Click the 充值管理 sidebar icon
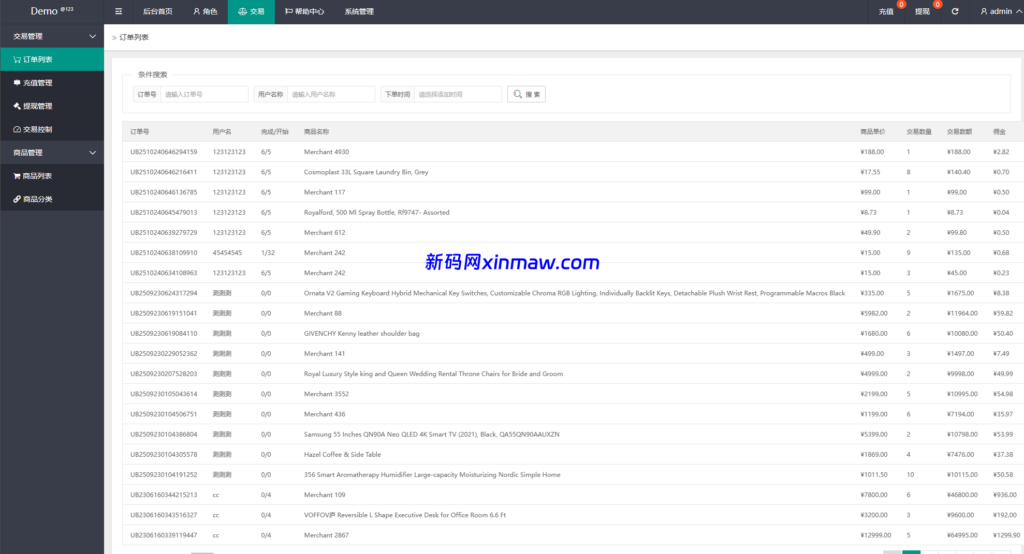The width and height of the screenshot is (1024, 554). [16, 83]
